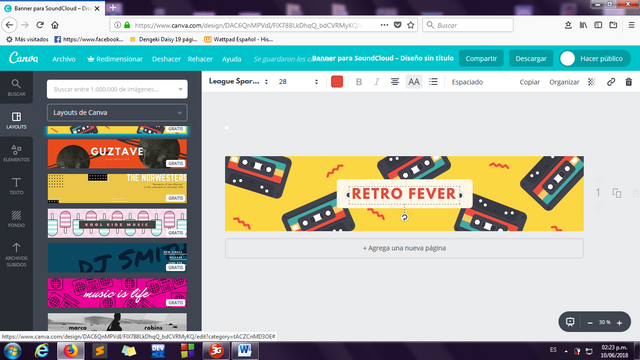Open a new browser tab
Viewport: 640px width, 360px height.
tap(113, 8)
